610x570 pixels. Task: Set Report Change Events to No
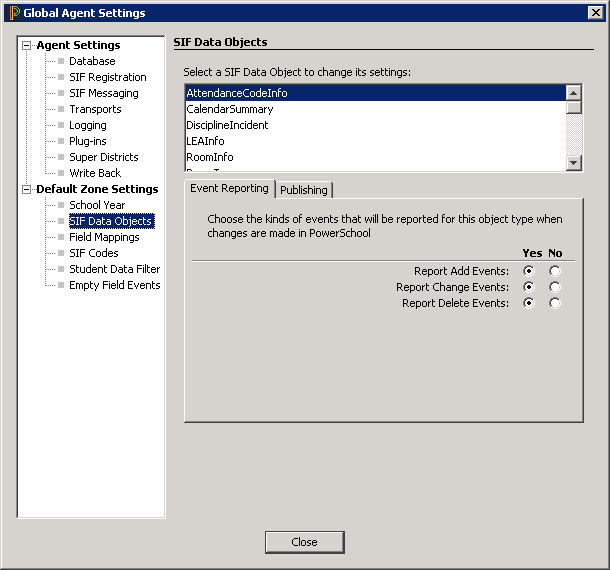[x=555, y=287]
